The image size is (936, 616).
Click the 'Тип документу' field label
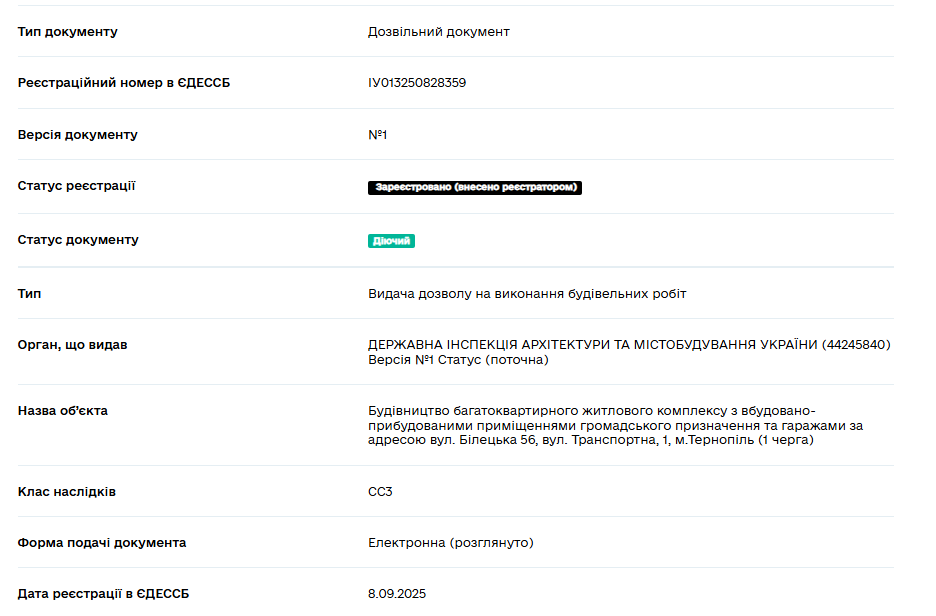pyautogui.click(x=67, y=32)
